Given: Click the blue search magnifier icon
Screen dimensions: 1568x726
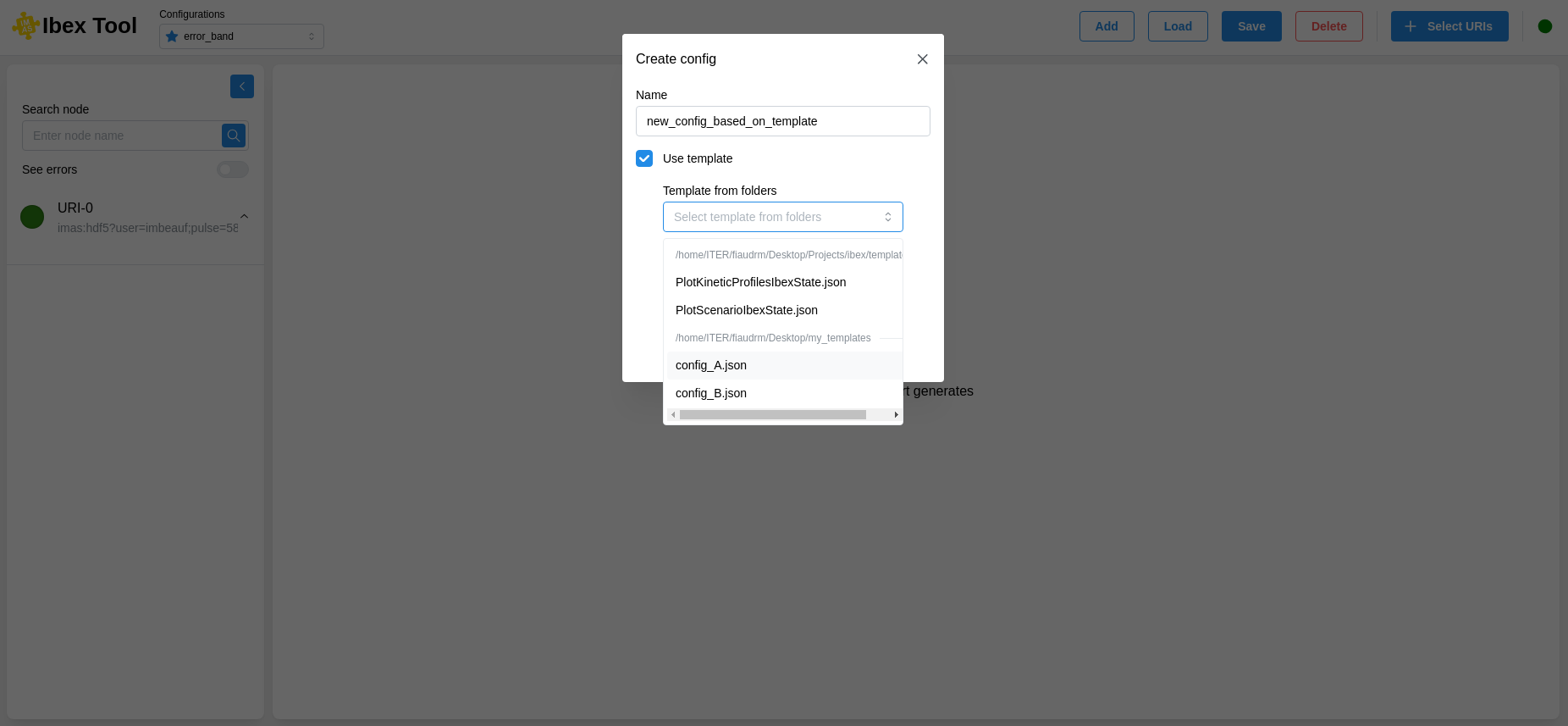Looking at the screenshot, I should click(234, 136).
